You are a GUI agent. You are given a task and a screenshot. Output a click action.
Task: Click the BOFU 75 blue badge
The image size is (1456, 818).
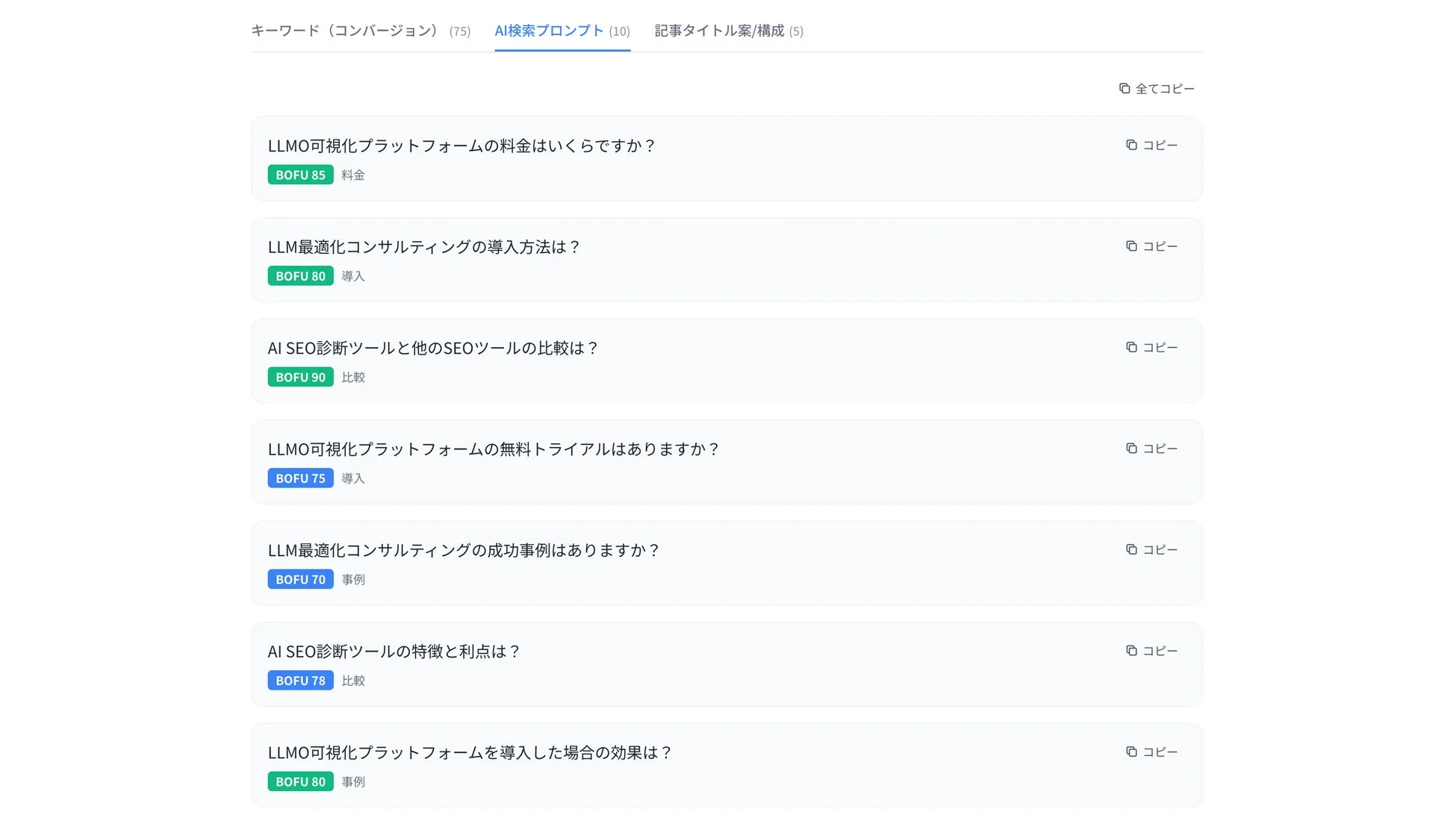click(300, 478)
